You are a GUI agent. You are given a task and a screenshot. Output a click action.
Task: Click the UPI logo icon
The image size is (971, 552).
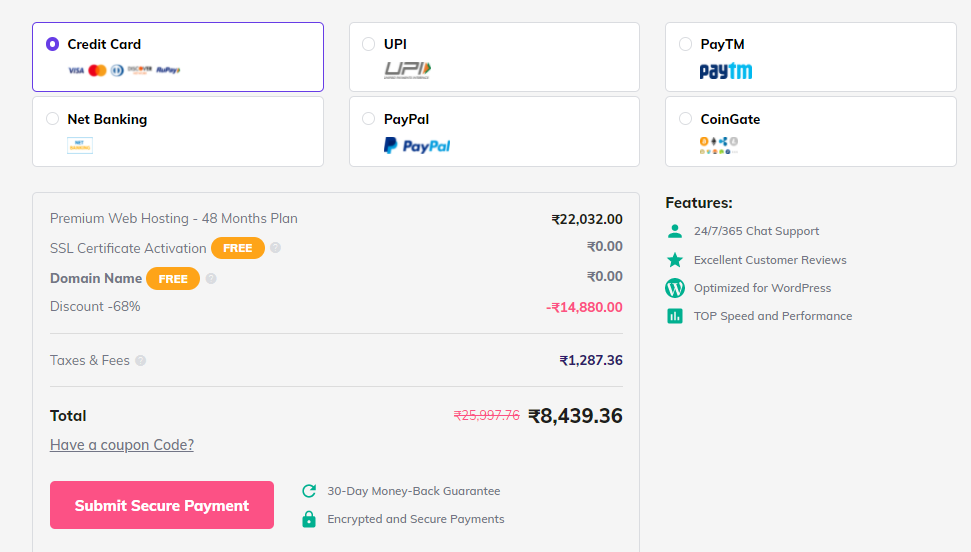pos(407,70)
